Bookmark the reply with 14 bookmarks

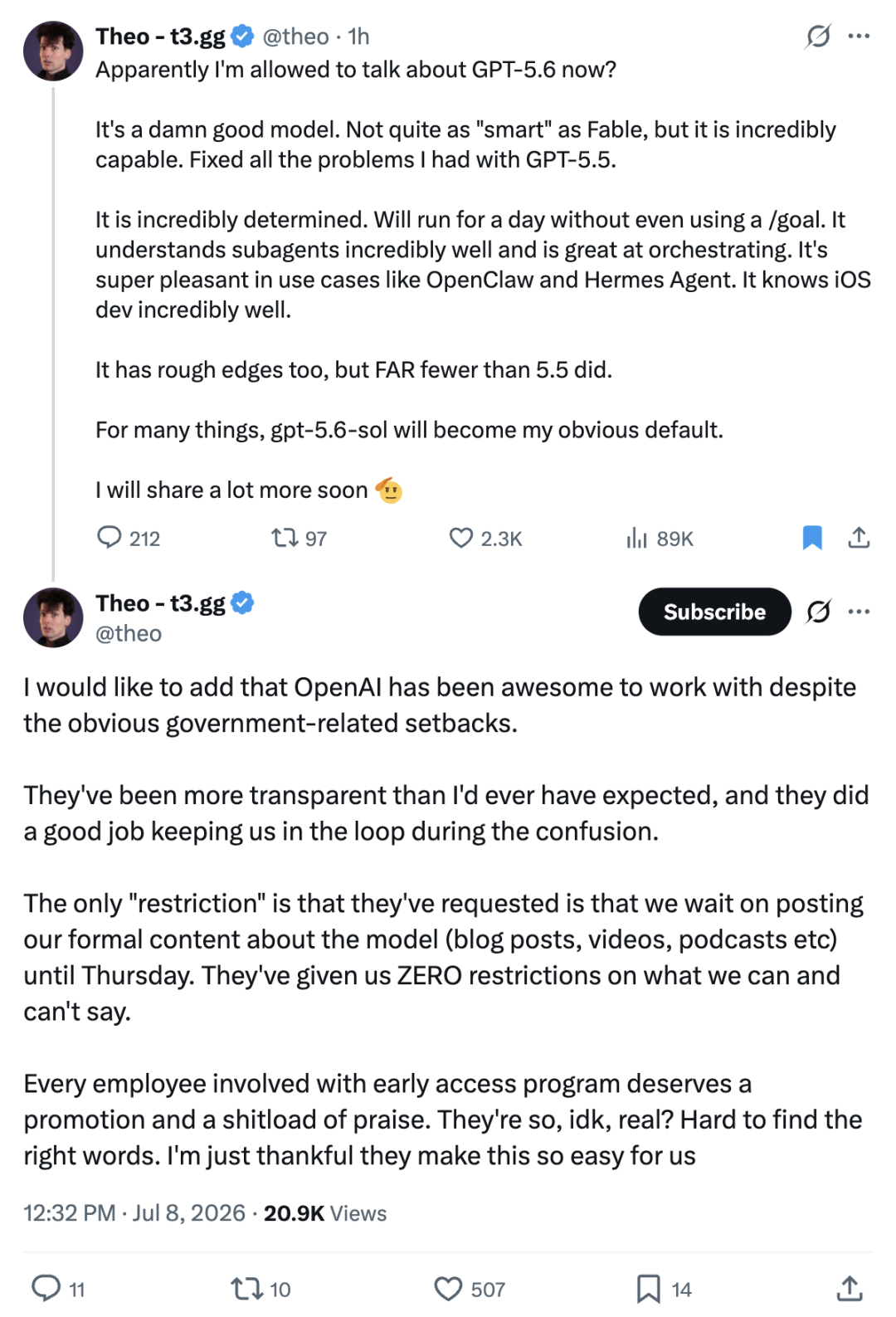[x=664, y=1288]
